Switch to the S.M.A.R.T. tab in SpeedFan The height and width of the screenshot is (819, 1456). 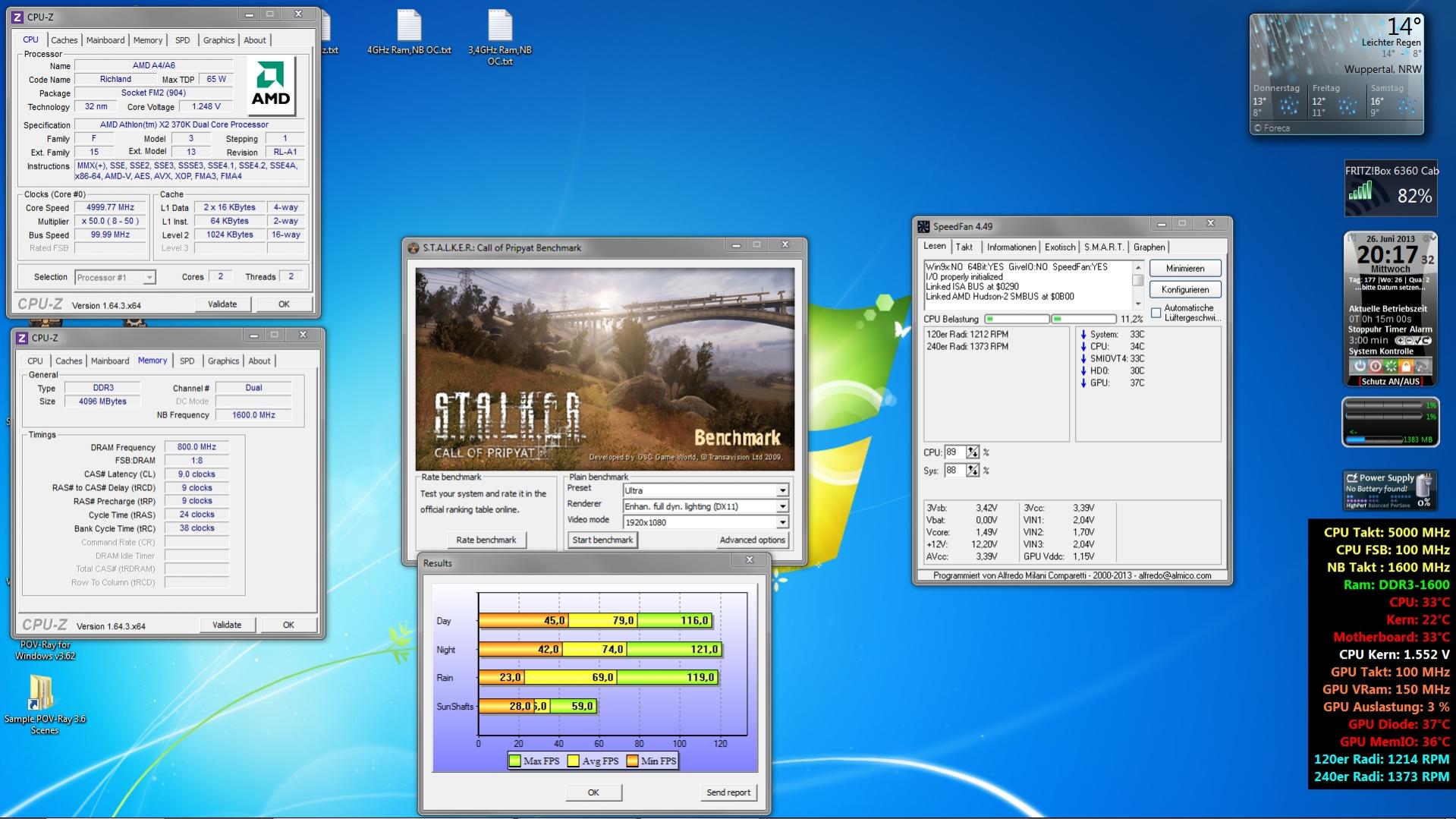pos(1103,247)
